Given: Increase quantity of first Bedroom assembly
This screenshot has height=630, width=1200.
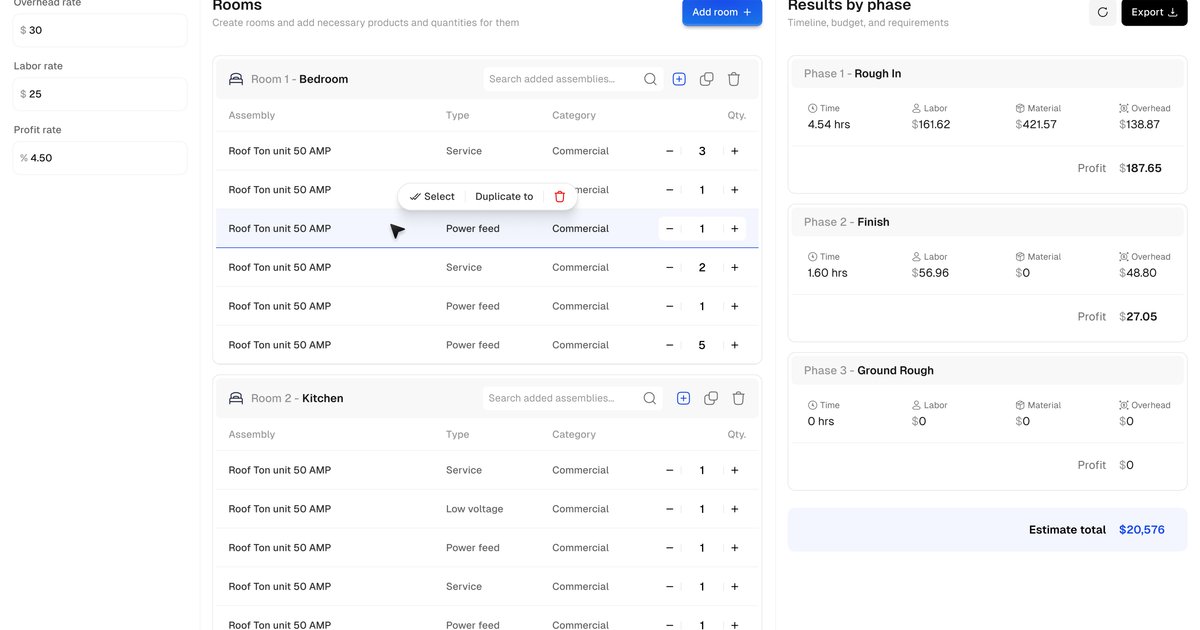Looking at the screenshot, I should click(734, 151).
